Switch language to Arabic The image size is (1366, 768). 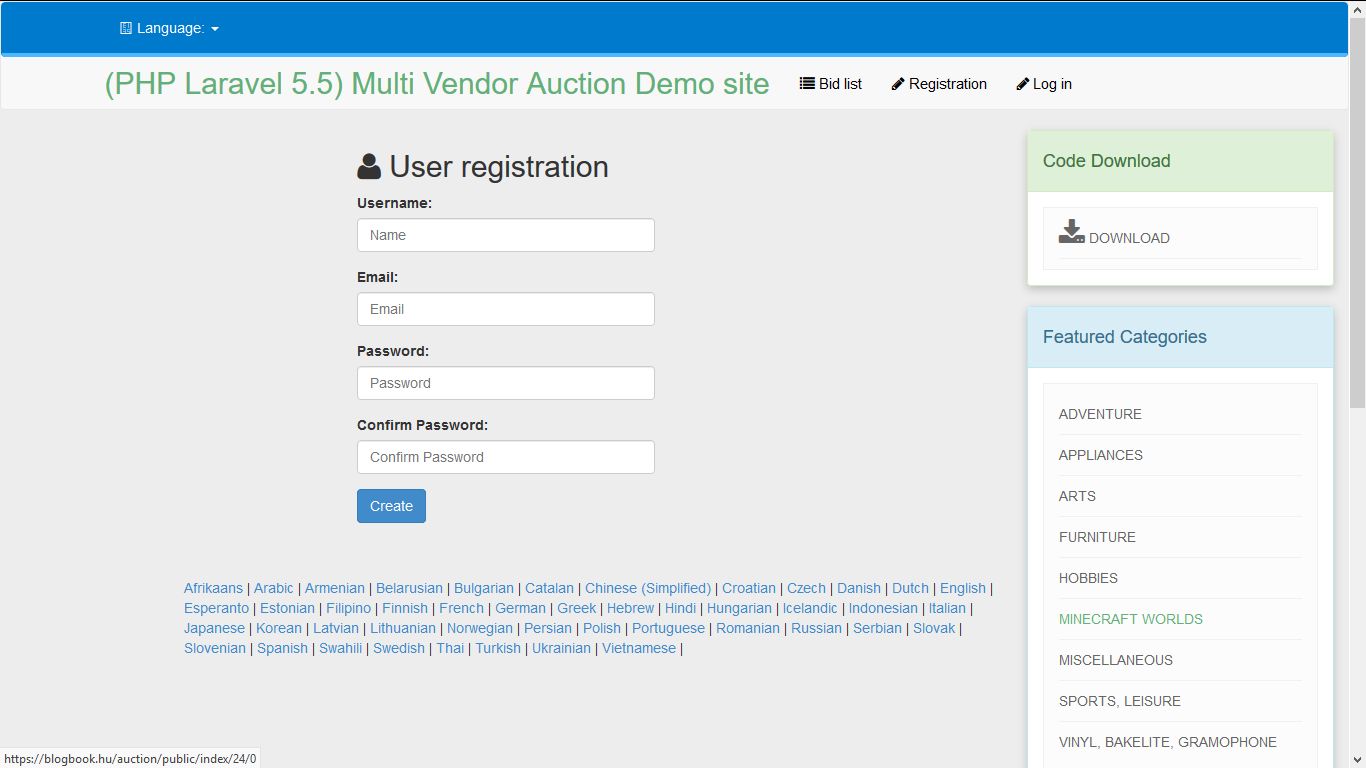(274, 588)
